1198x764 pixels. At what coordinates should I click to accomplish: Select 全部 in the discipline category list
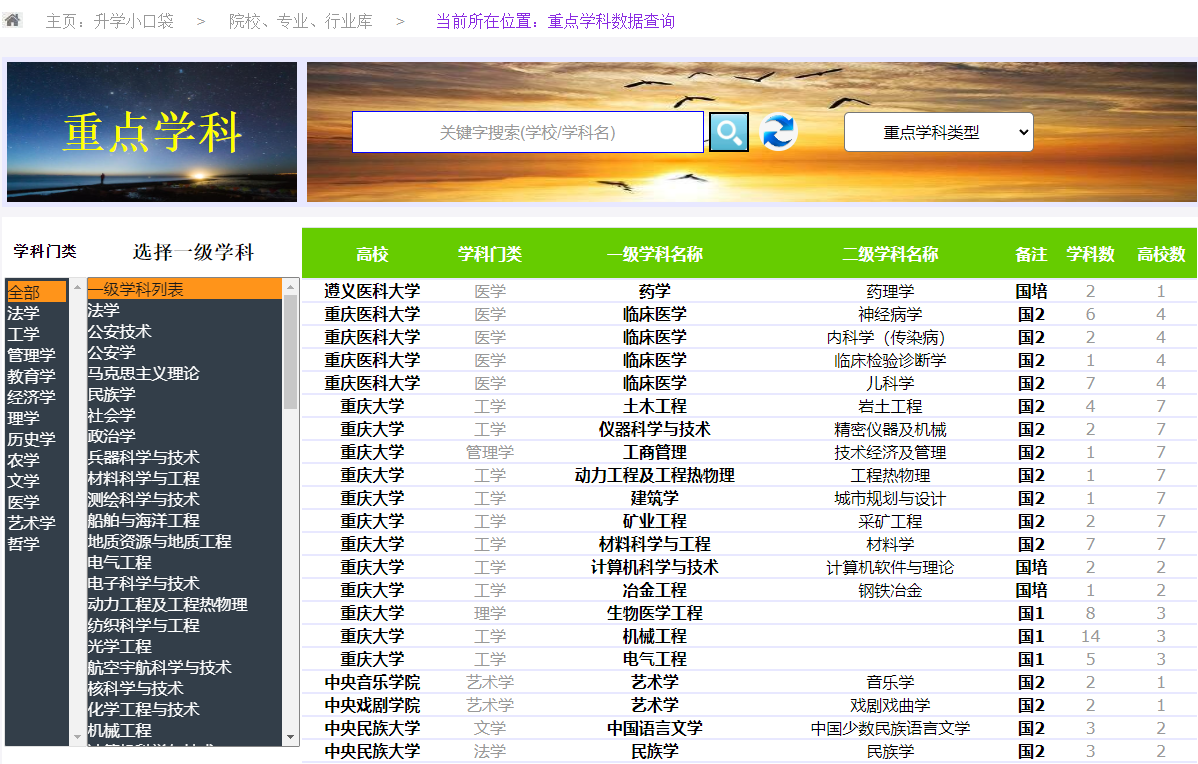click(x=23, y=292)
